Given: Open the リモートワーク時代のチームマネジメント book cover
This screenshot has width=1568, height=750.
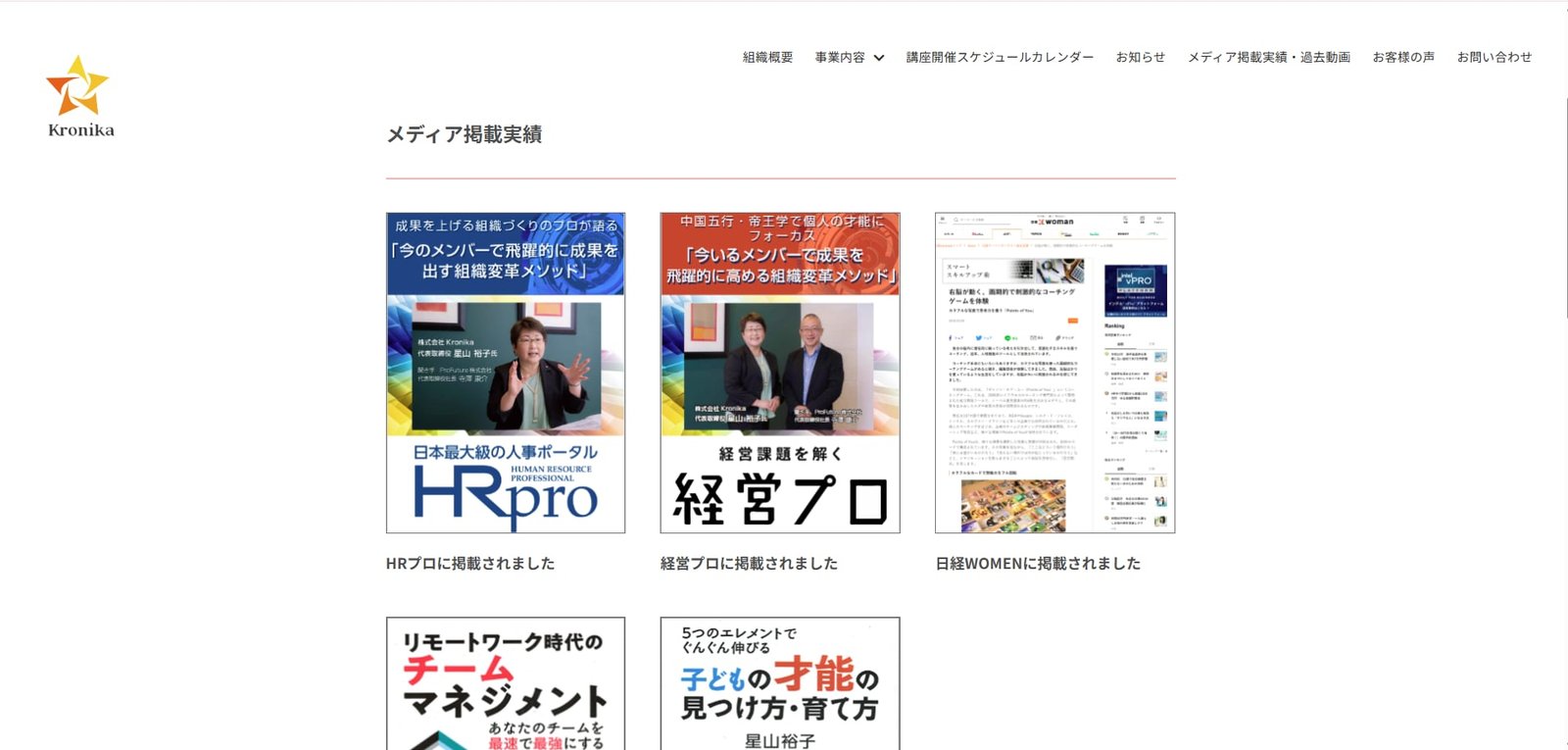Looking at the screenshot, I should (506, 683).
